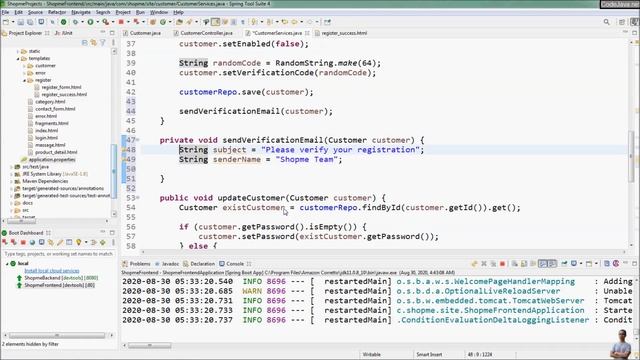Viewport: 640px width, 360px height.
Task: Click the green Boot Dashboard icon in main toolbar
Action: [x=64, y=22]
